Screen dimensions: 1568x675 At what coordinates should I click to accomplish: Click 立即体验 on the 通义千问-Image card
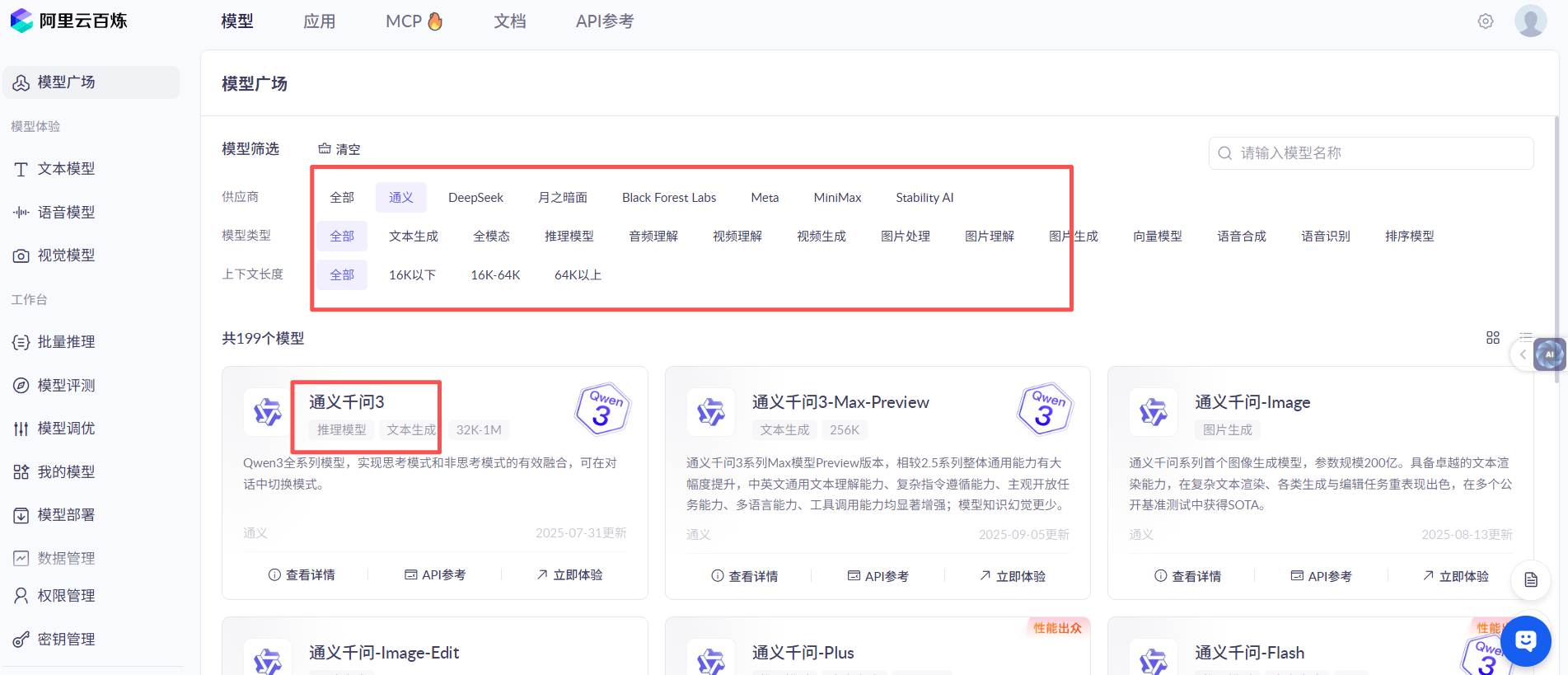[x=1455, y=576]
